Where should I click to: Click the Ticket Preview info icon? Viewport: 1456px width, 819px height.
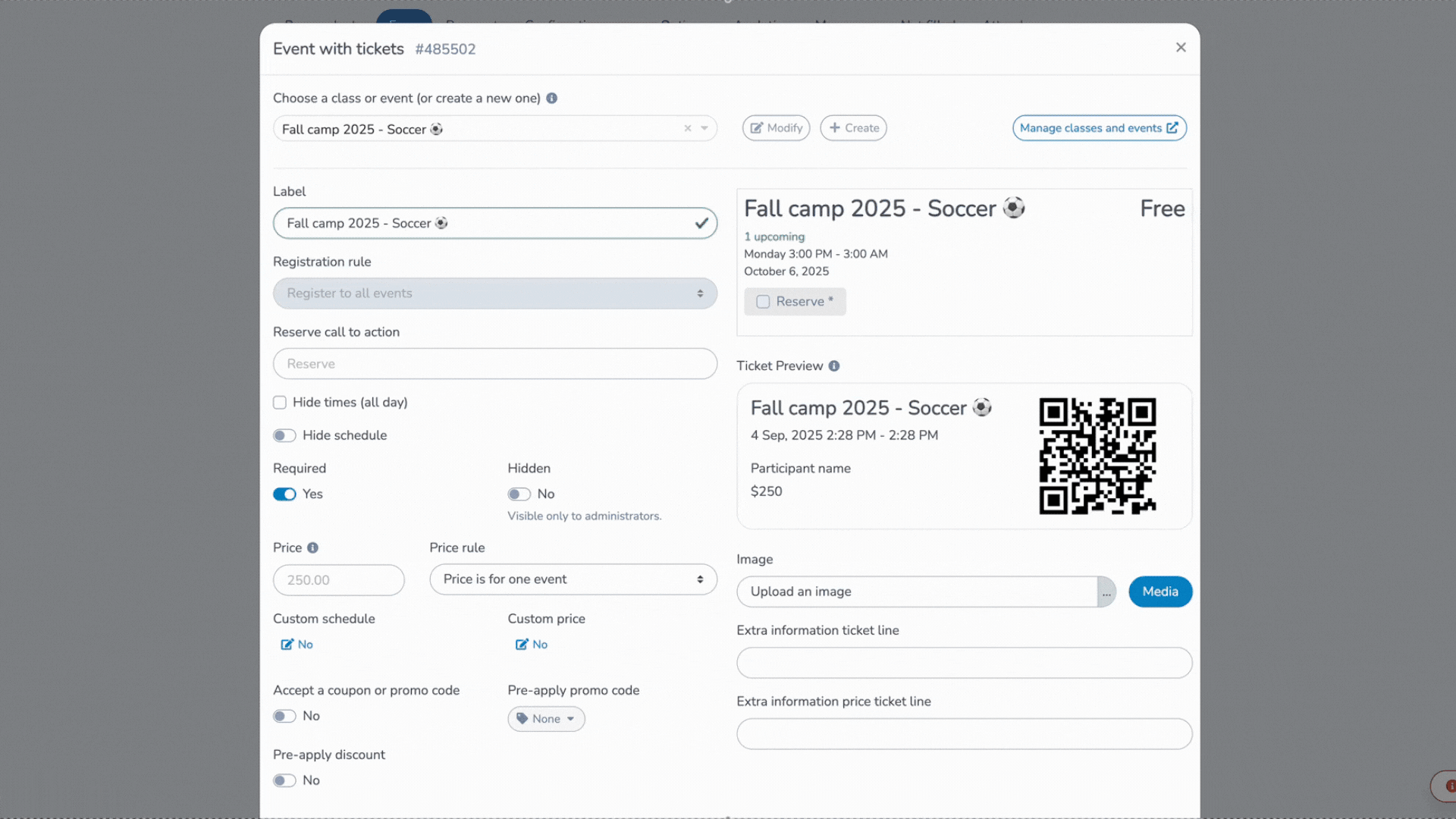tap(834, 366)
